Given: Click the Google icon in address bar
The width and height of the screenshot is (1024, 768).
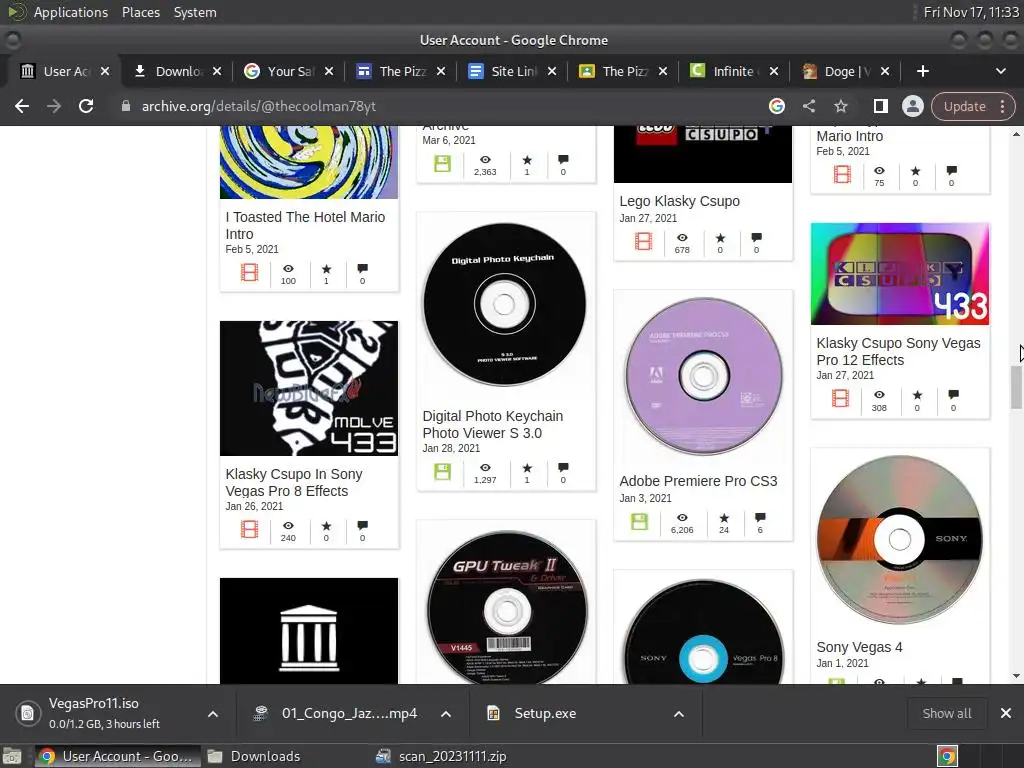Looking at the screenshot, I should click(776, 106).
